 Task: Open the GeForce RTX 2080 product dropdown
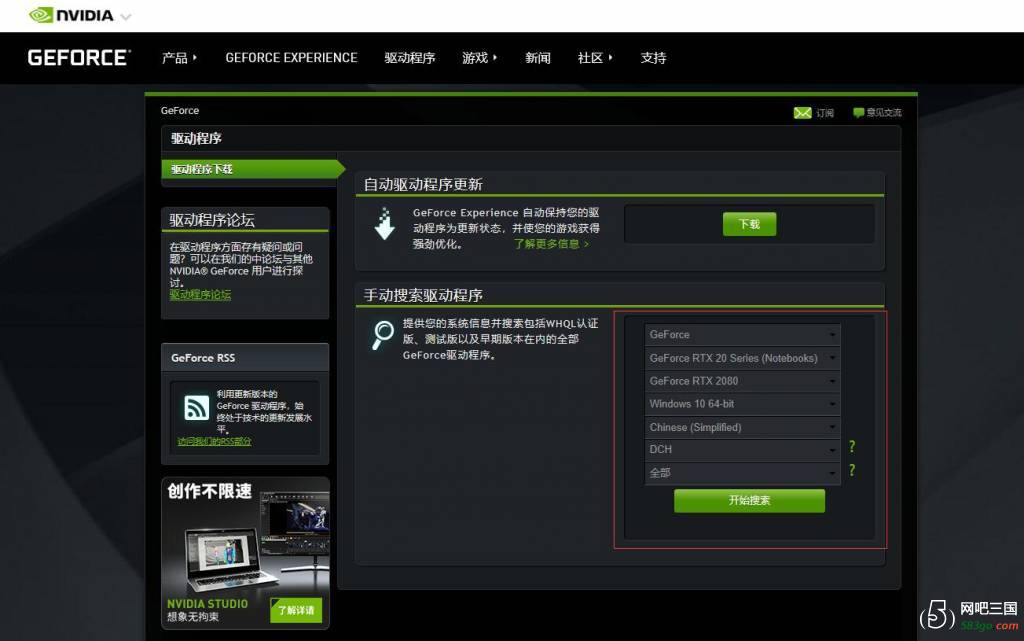click(742, 381)
